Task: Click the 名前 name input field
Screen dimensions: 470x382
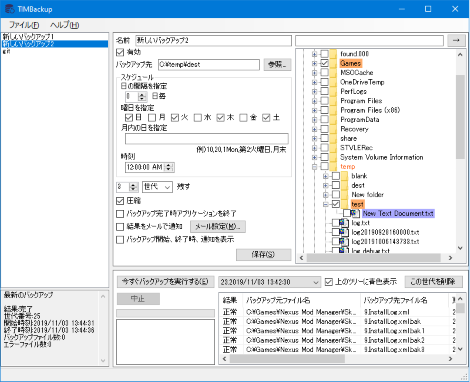Action: (x=213, y=40)
